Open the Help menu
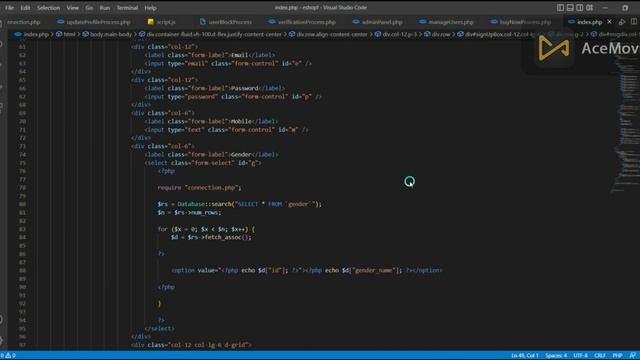640x360 pixels. pos(150,8)
